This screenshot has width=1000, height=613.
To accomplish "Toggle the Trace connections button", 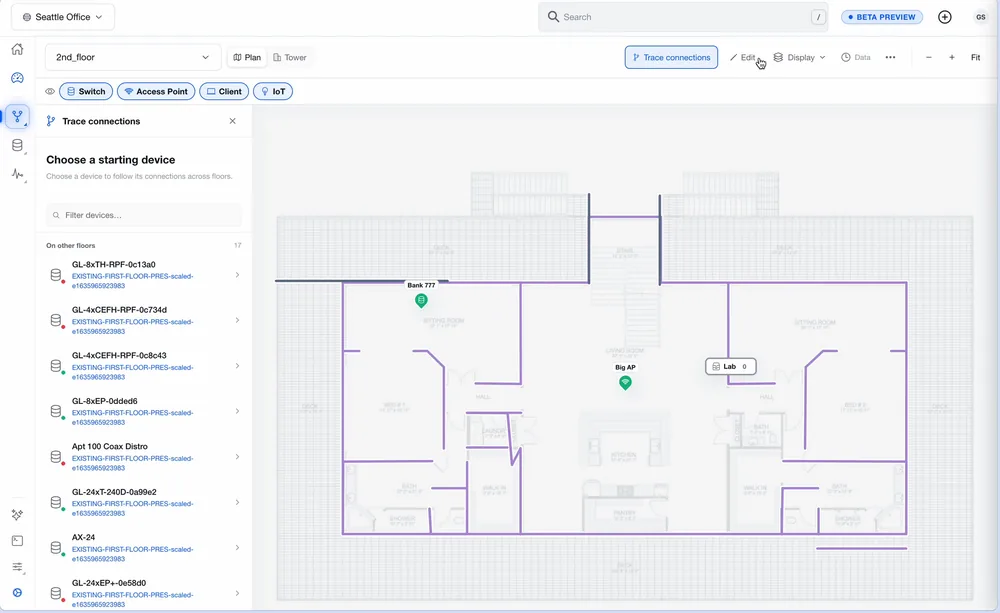I will [671, 57].
